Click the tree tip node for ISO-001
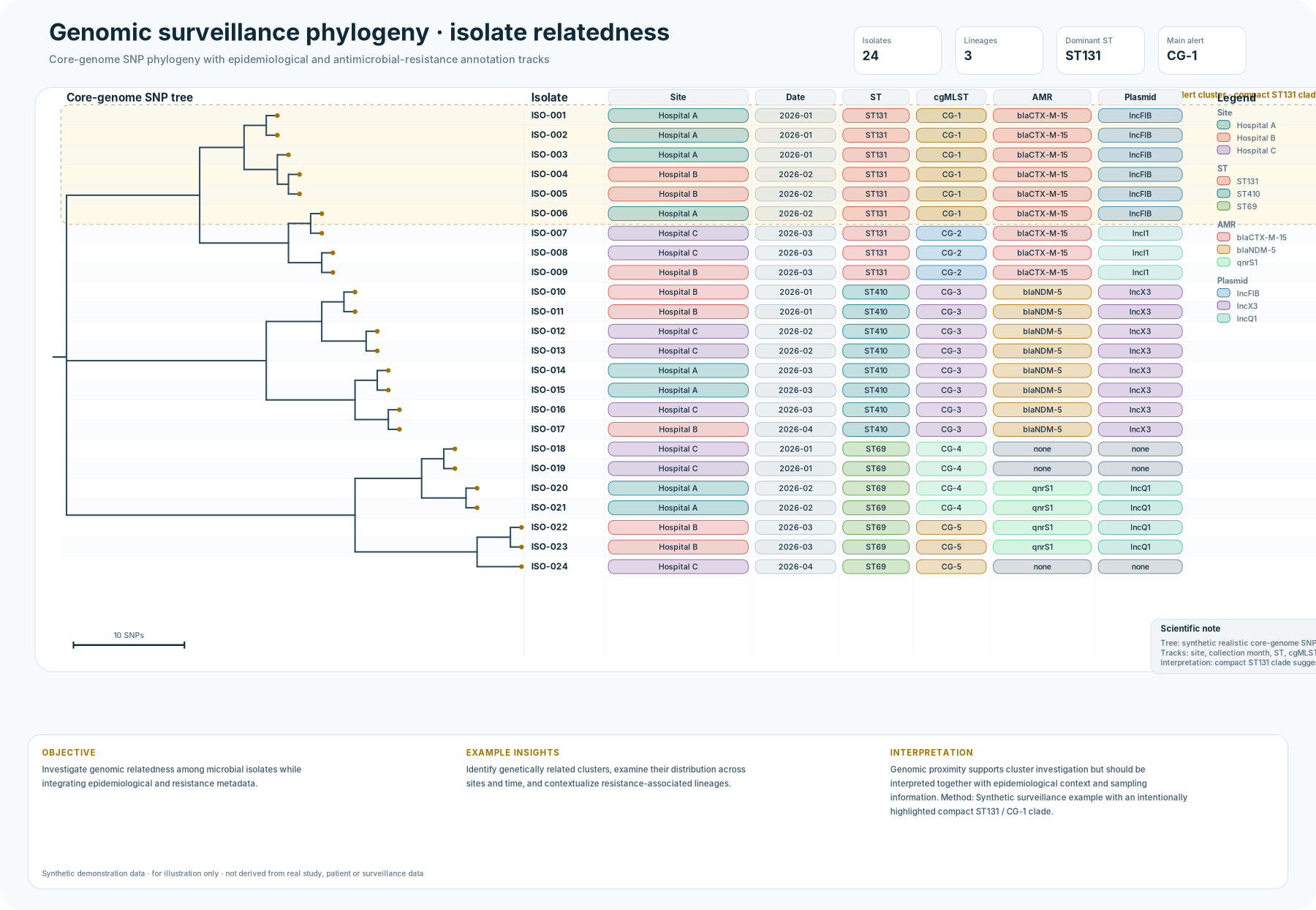This screenshot has width=1316, height=910. coord(277,116)
